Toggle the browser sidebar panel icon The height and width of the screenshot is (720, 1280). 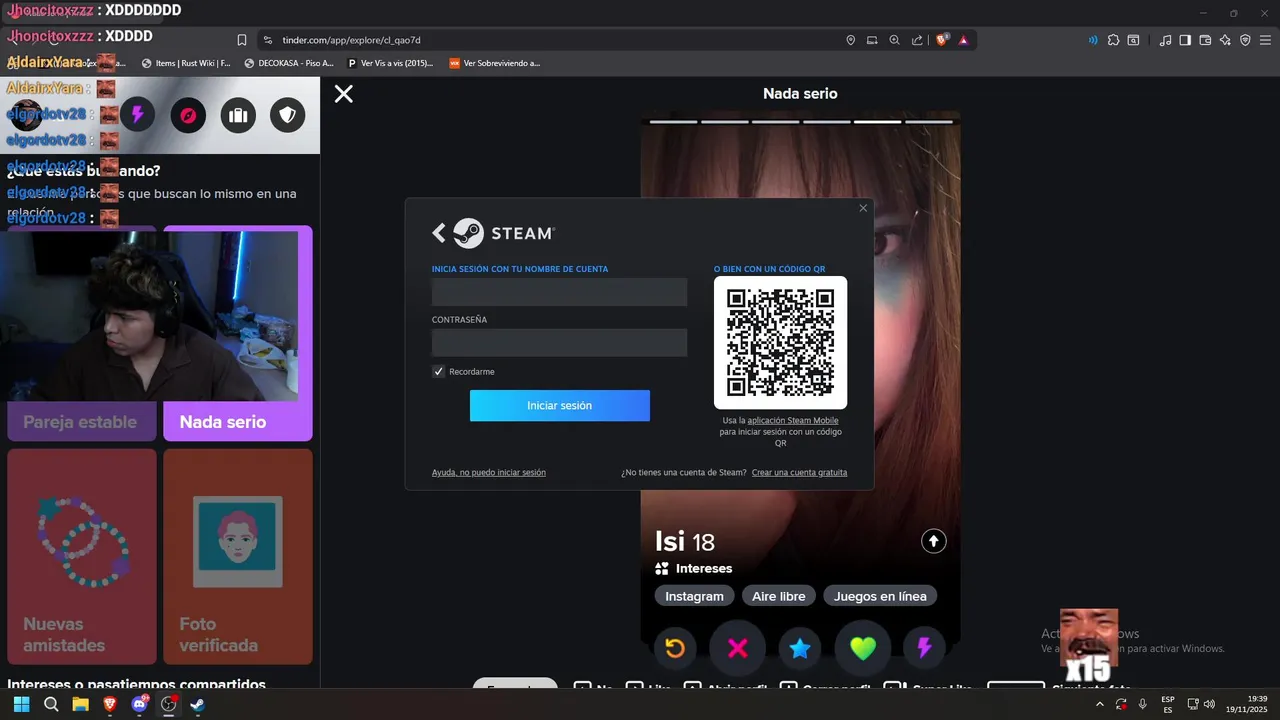(1185, 40)
